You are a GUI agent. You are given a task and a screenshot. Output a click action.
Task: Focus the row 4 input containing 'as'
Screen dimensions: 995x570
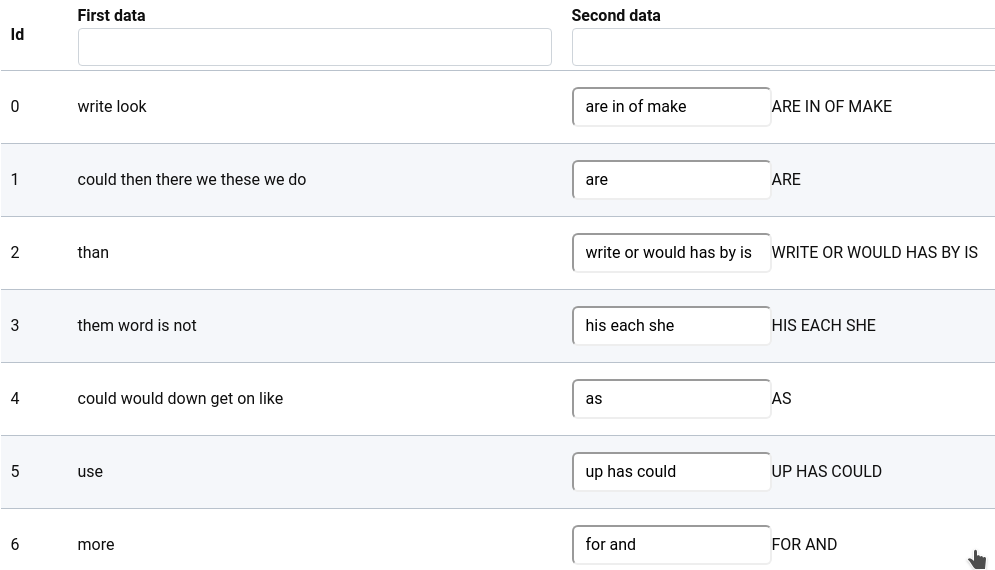(x=671, y=399)
